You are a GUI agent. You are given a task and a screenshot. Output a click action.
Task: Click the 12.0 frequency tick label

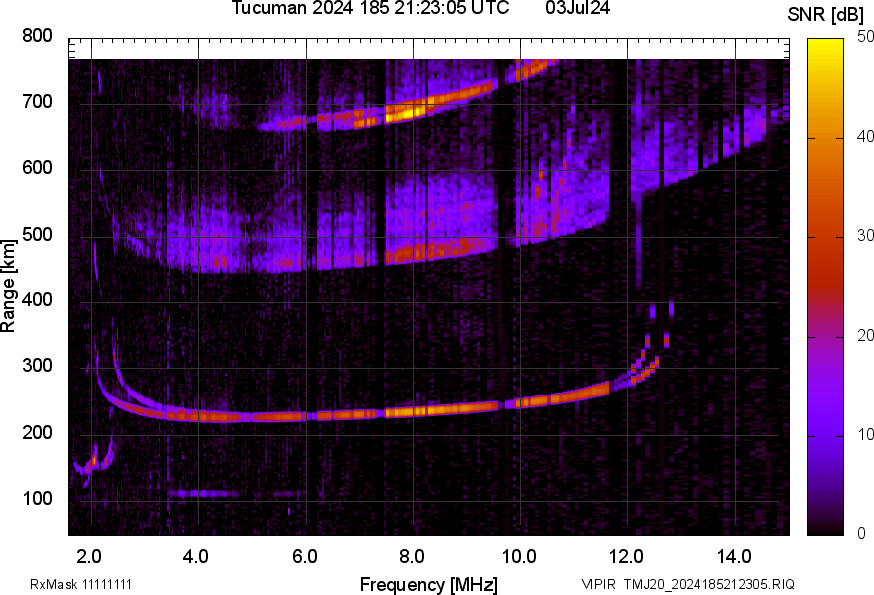(x=627, y=557)
